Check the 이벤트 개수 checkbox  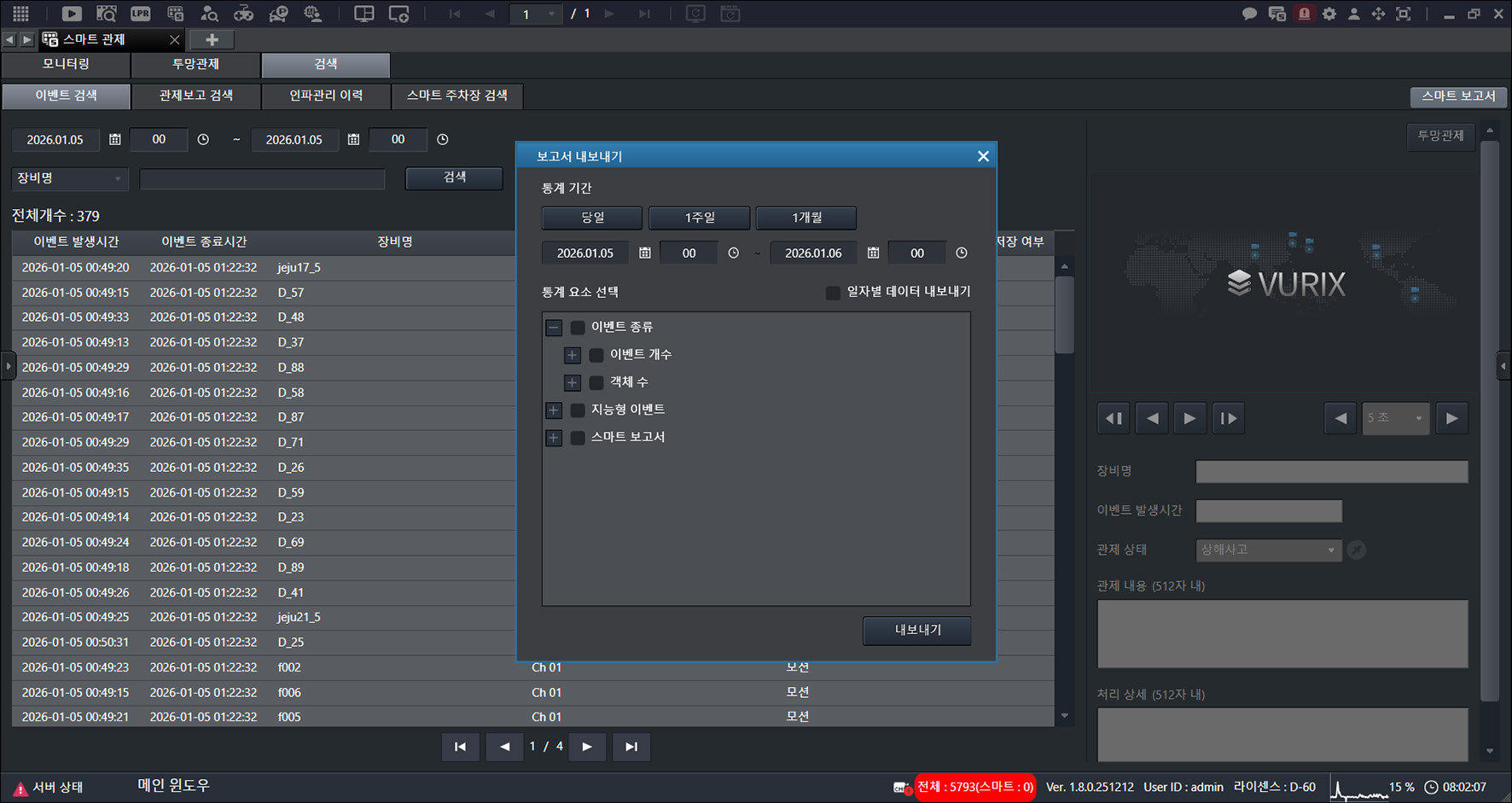[596, 355]
